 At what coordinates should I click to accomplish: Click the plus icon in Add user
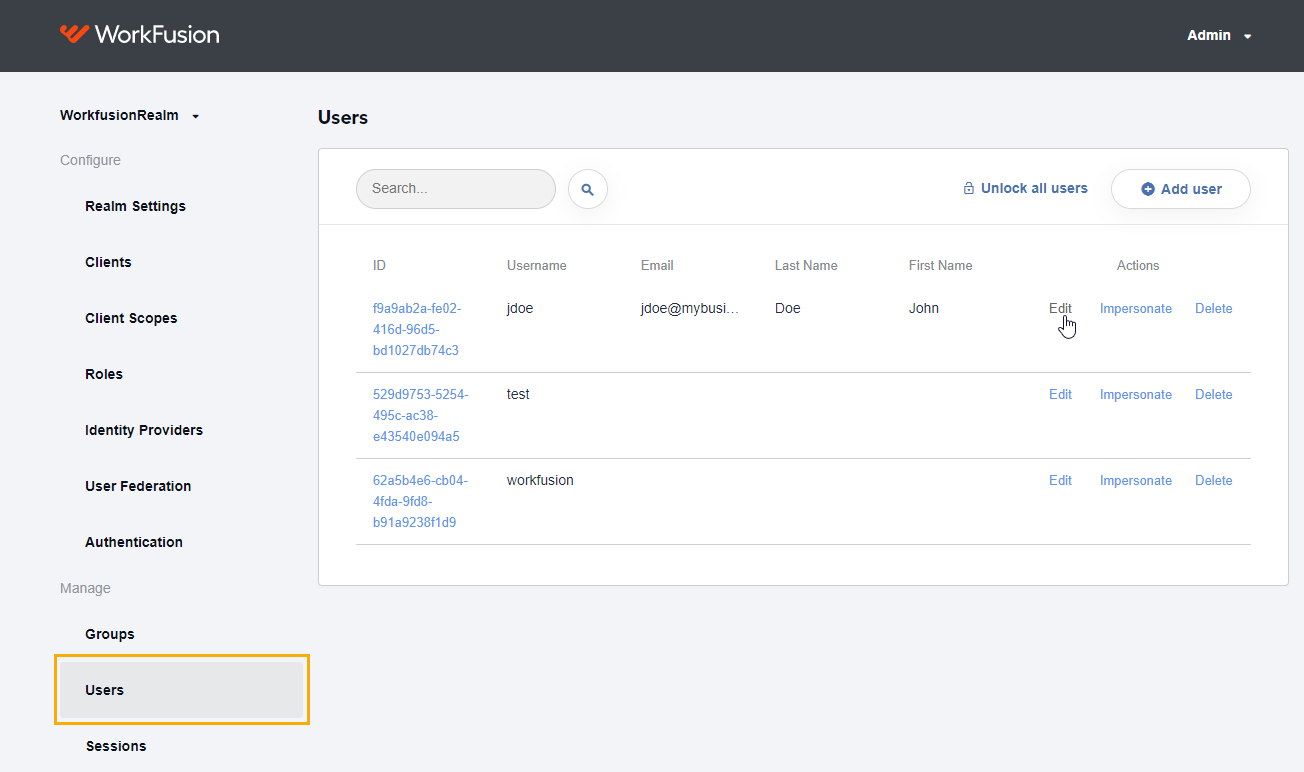click(1148, 189)
